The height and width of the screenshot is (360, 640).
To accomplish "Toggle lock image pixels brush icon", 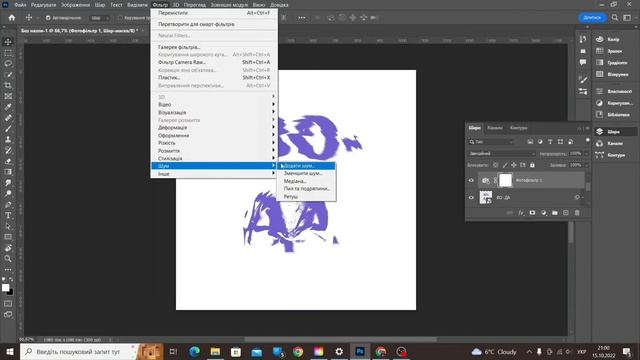I will coord(504,165).
